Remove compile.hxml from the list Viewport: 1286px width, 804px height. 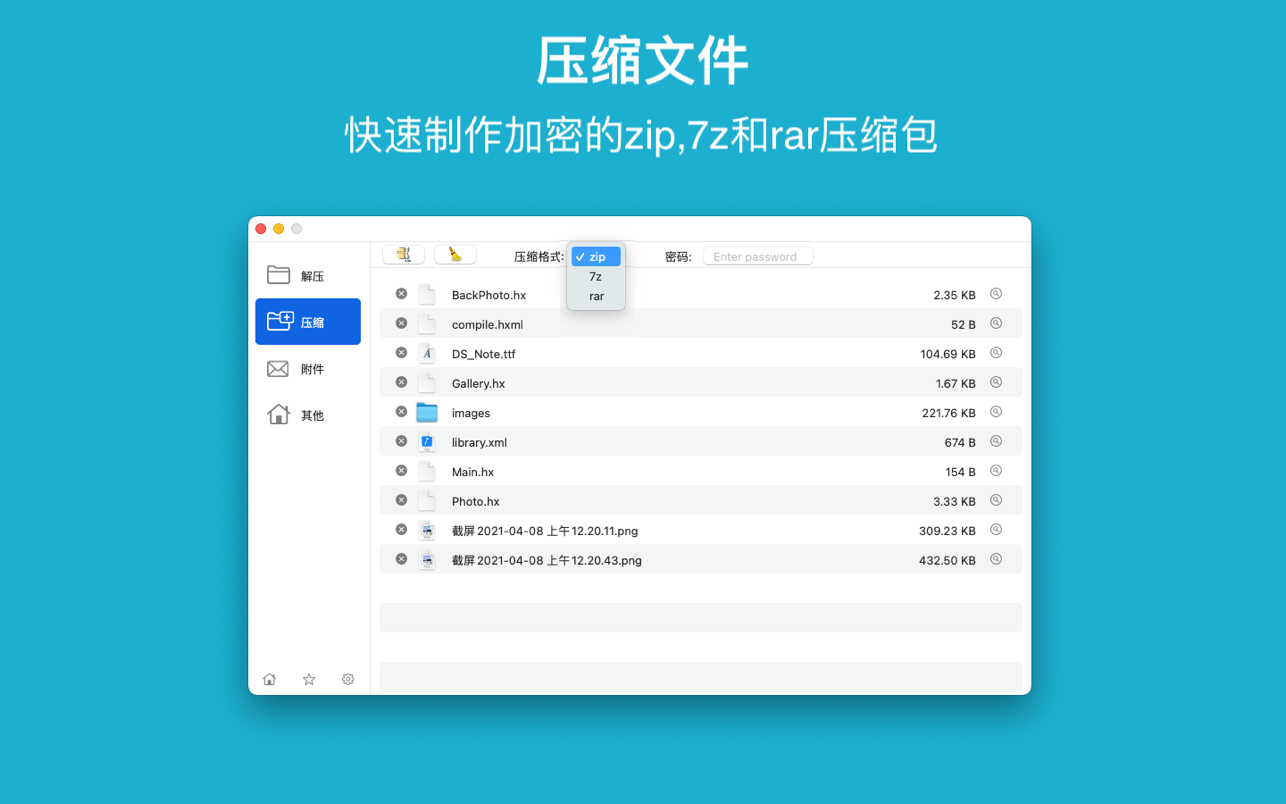[401, 323]
